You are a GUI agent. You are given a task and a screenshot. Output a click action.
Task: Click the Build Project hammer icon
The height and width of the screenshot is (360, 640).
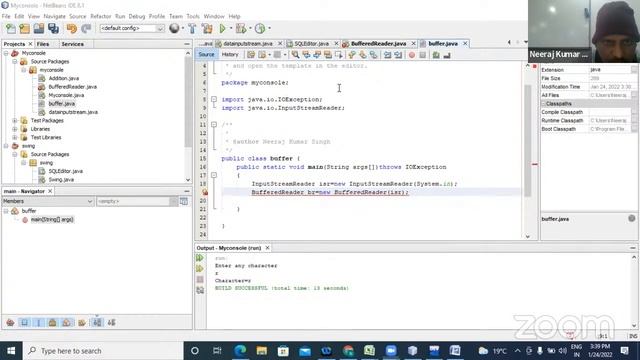pyautogui.click(x=192, y=29)
